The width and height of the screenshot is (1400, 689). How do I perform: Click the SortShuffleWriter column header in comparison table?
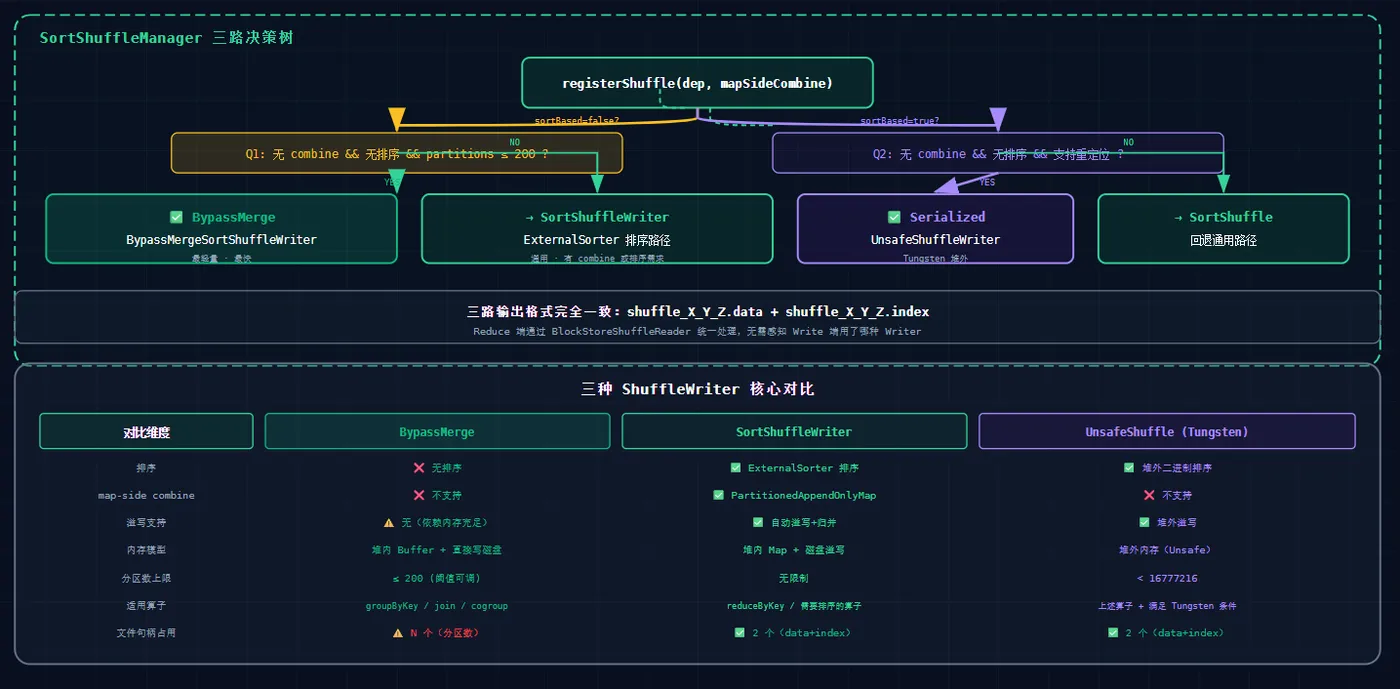[x=794, y=431]
